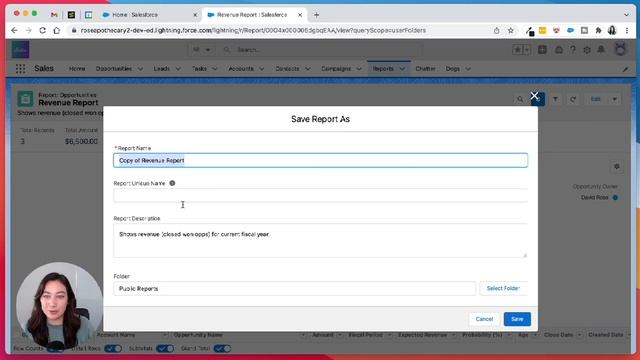Image resolution: width=640 pixels, height=360 pixels.
Task: Open the Chatter navigation tab
Action: click(425, 69)
